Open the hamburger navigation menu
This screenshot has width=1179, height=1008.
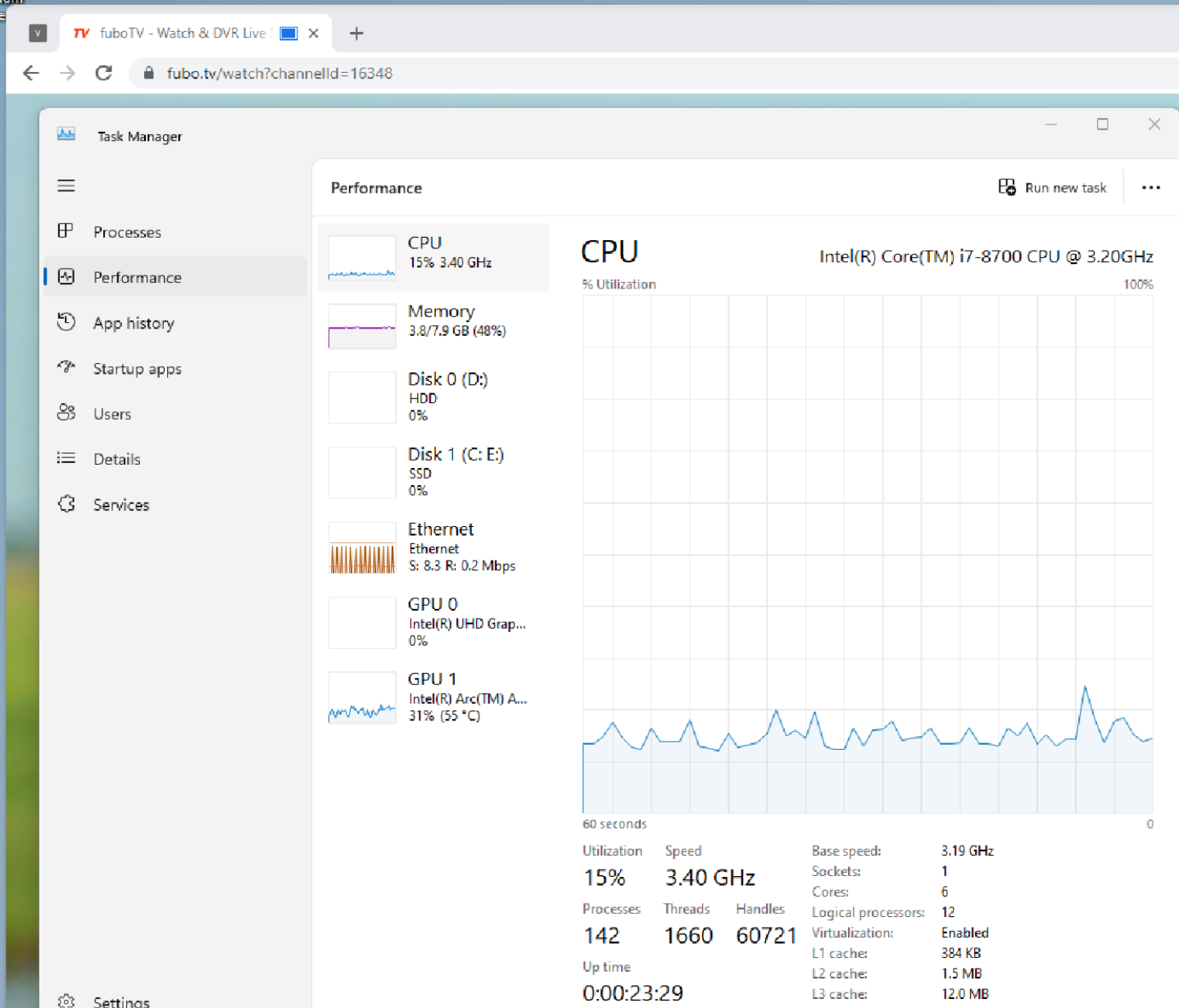[66, 186]
